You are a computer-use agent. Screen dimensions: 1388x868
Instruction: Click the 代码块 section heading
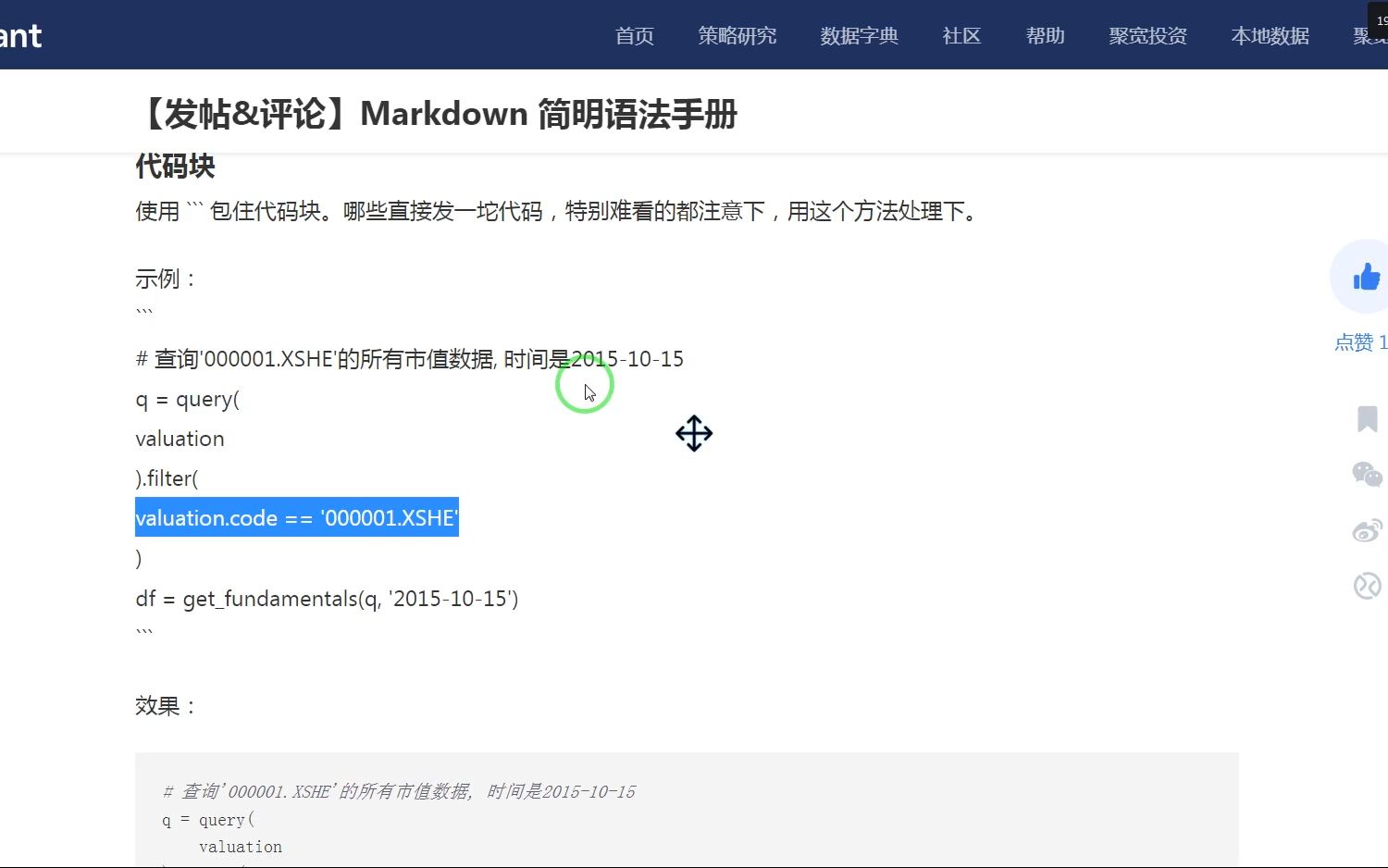175,167
